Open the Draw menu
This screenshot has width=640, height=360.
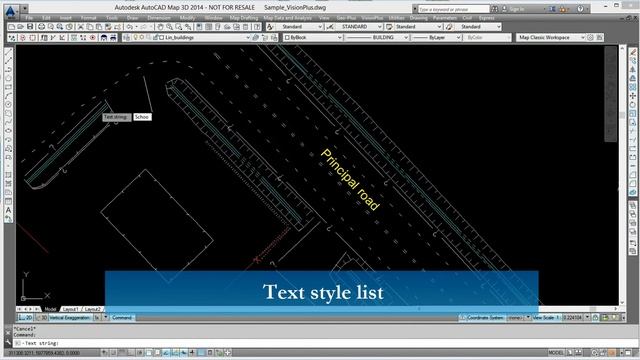tap(132, 18)
